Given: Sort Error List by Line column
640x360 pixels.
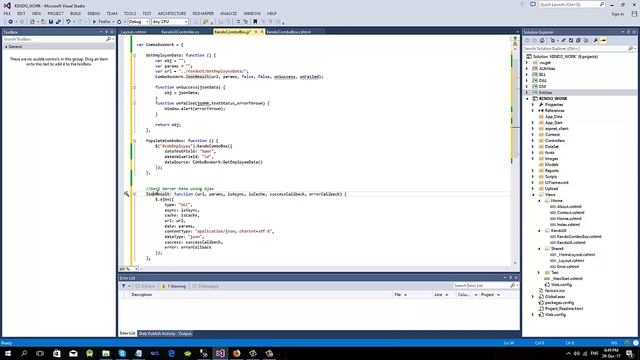Looking at the screenshot, I should (x=438, y=294).
